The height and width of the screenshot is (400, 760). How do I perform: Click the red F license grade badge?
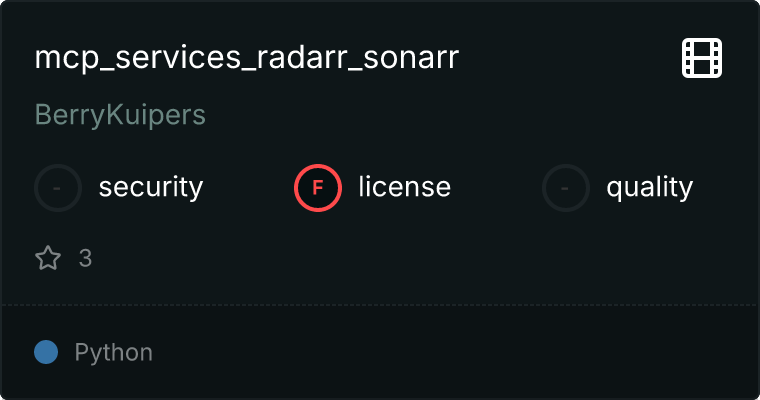pyautogui.click(x=318, y=187)
